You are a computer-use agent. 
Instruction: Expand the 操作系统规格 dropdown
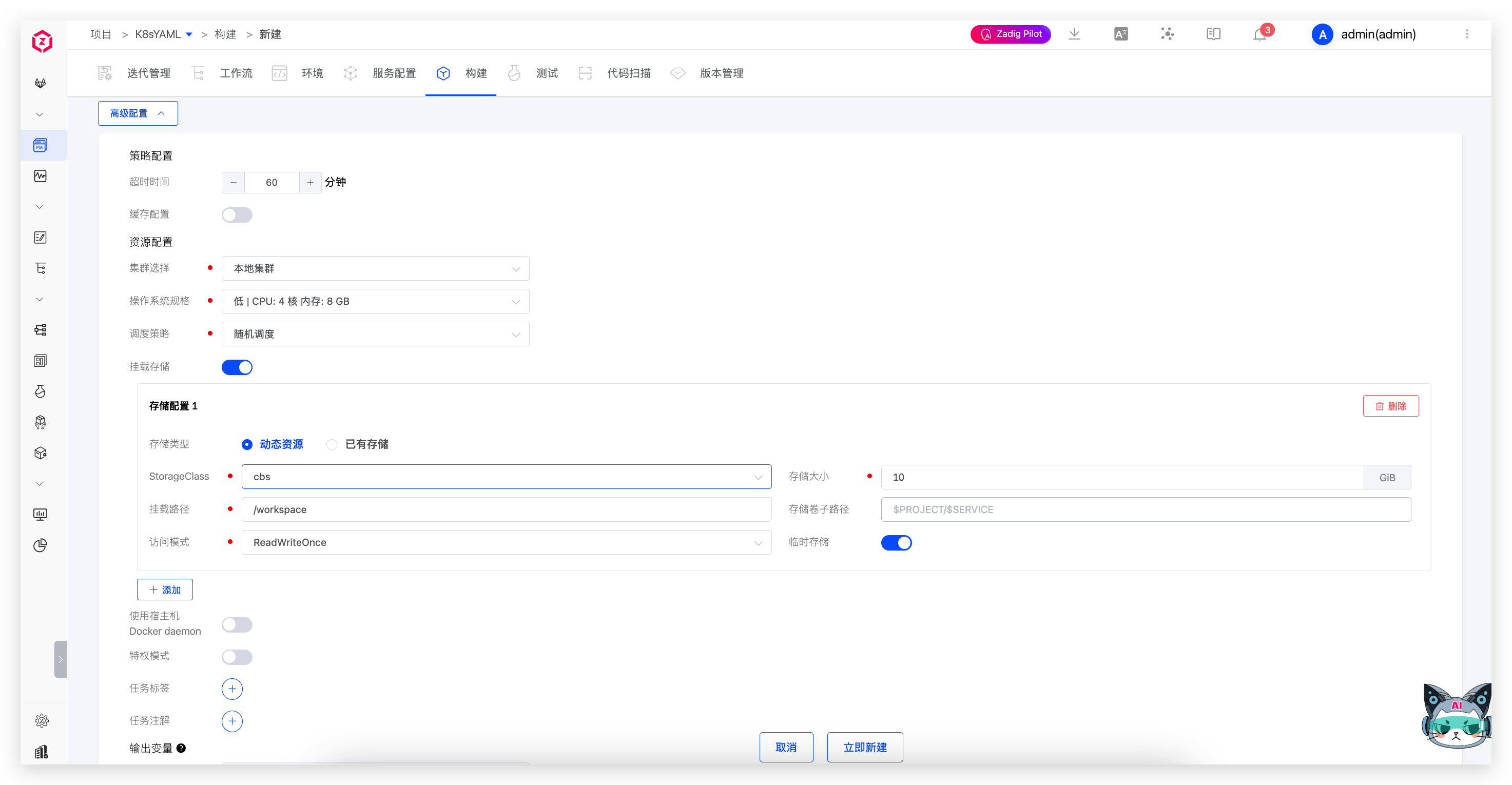(375, 302)
